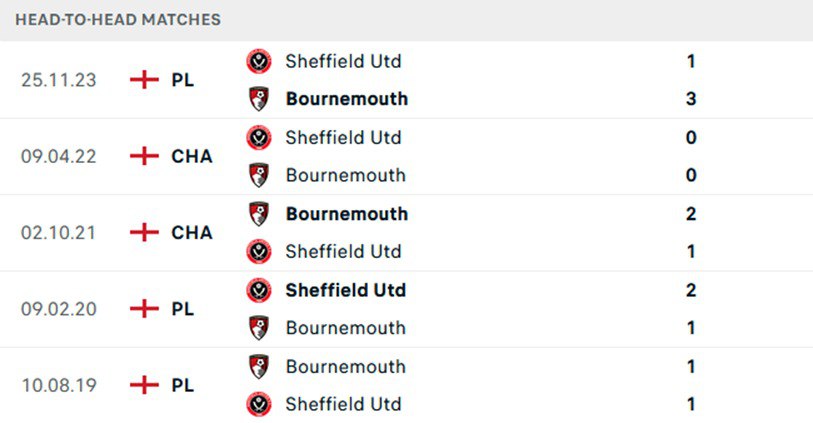
Task: Click England flag beside 10.08.19 PL
Action: click(145, 385)
